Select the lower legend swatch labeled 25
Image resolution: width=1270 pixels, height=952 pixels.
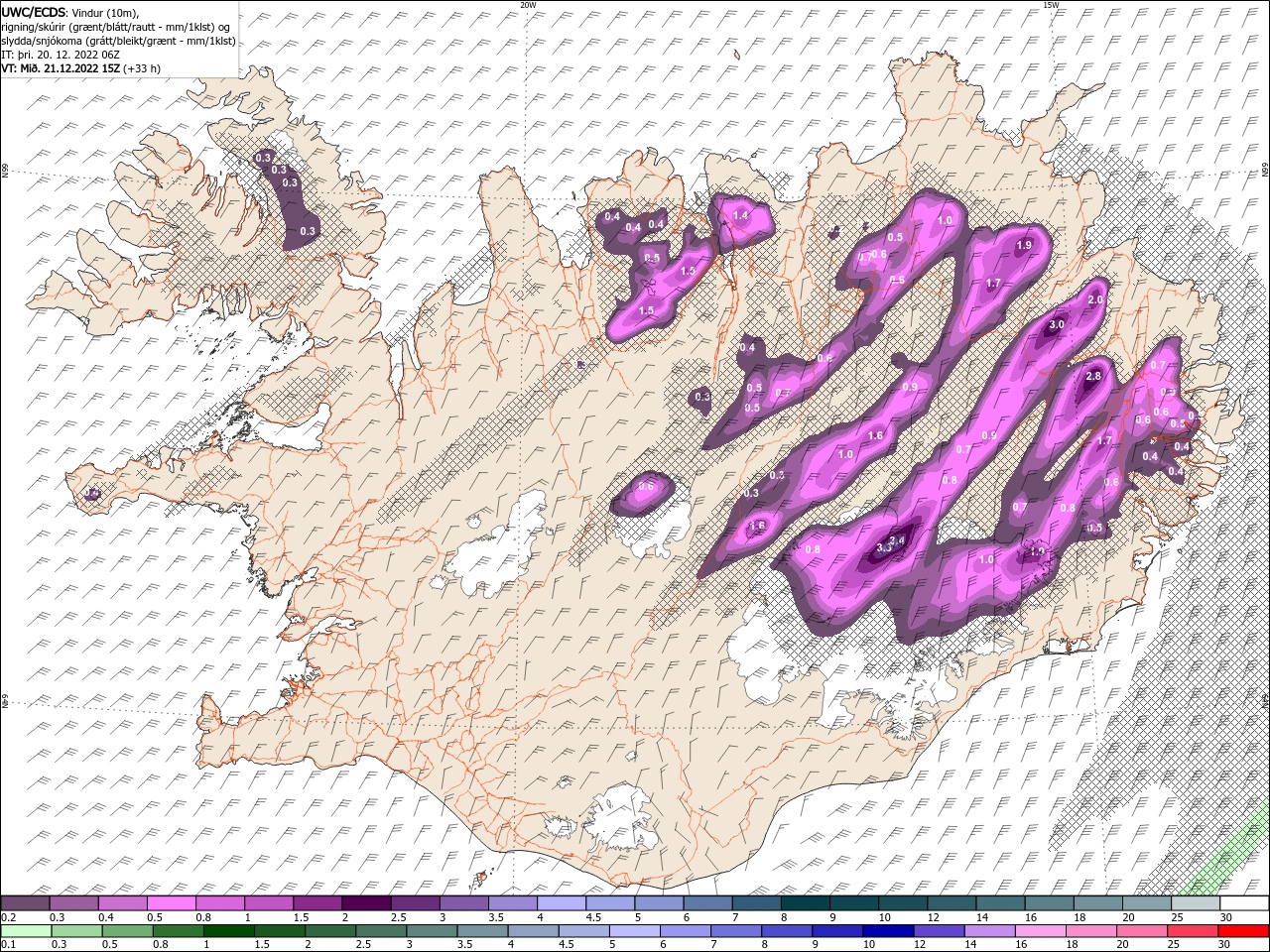(x=1192, y=931)
